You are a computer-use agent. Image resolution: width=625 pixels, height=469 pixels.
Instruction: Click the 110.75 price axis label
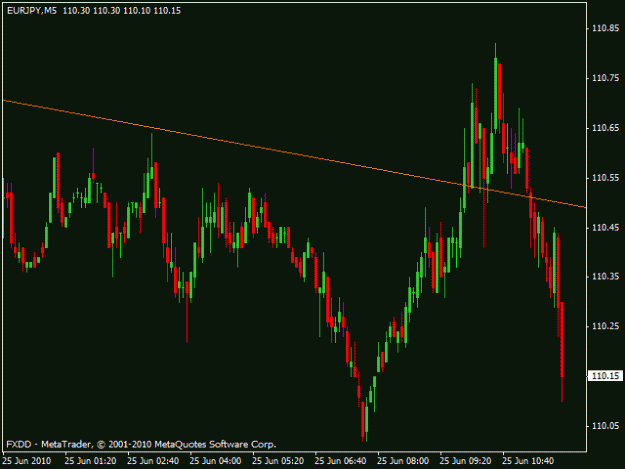(605, 78)
